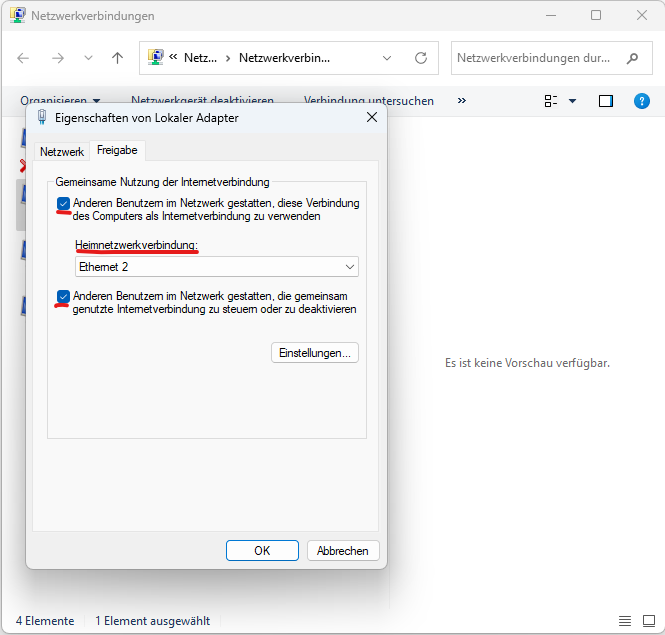Refresh the Netzwerkverbindungen address bar
The height and width of the screenshot is (635, 665).
pyautogui.click(x=421, y=58)
